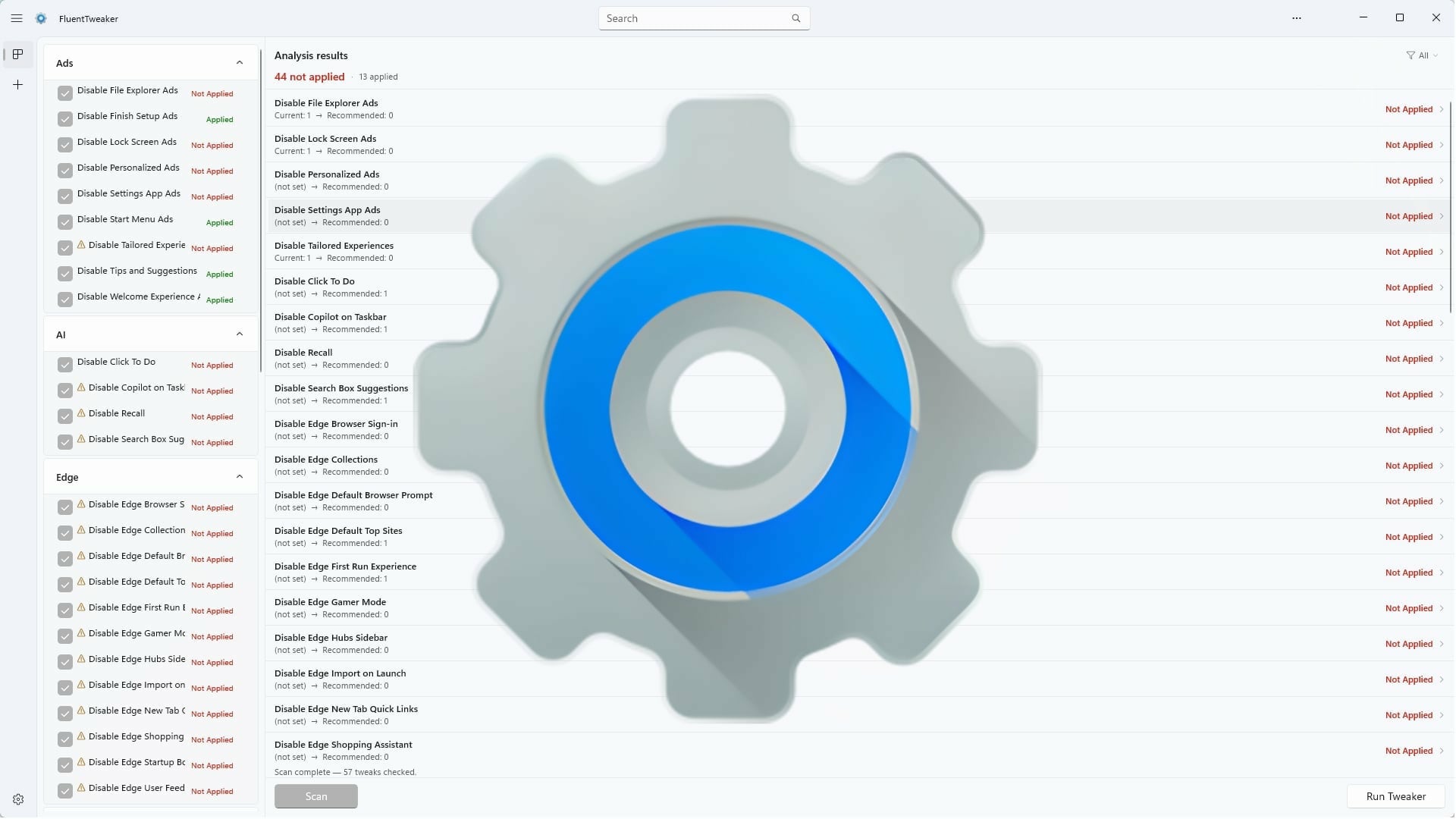The height and width of the screenshot is (819, 1456).
Task: Click the plus icon in the sidebar
Action: (18, 85)
